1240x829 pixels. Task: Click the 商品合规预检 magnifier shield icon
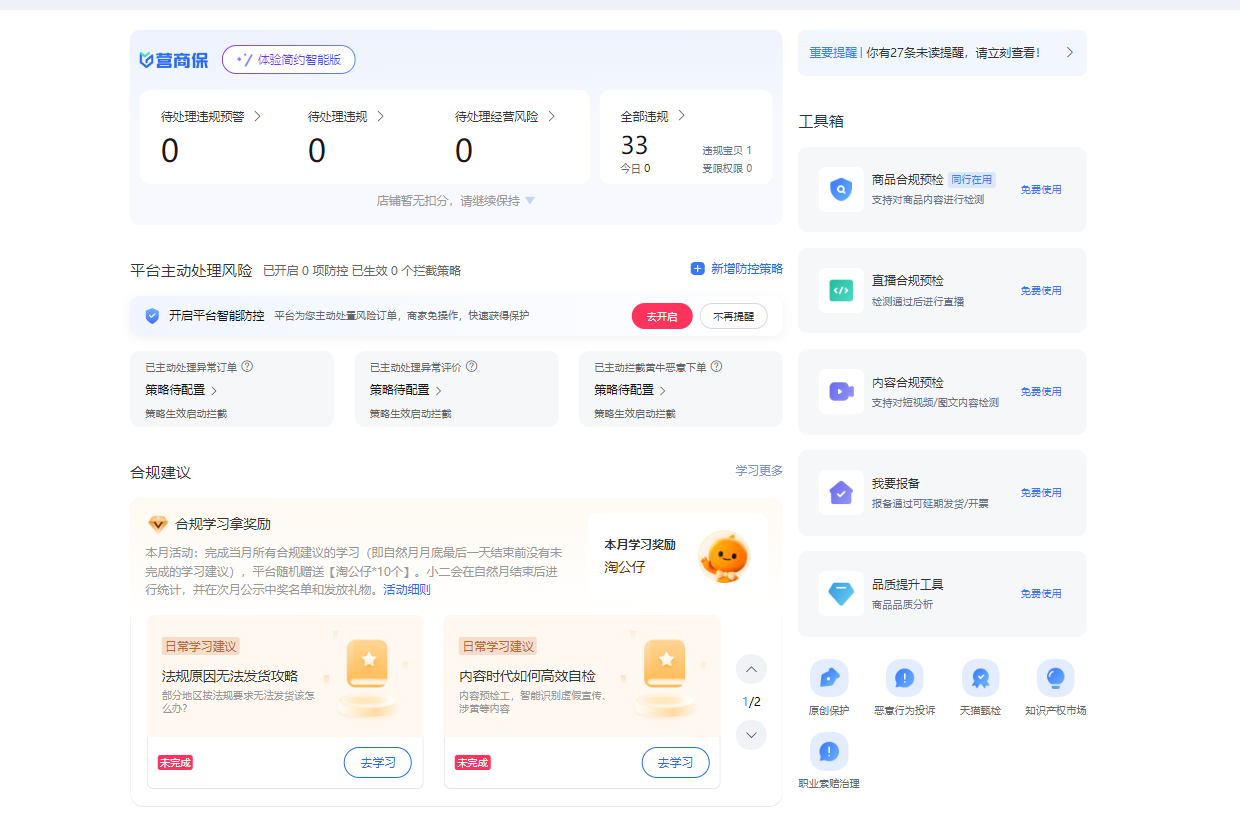(x=841, y=189)
